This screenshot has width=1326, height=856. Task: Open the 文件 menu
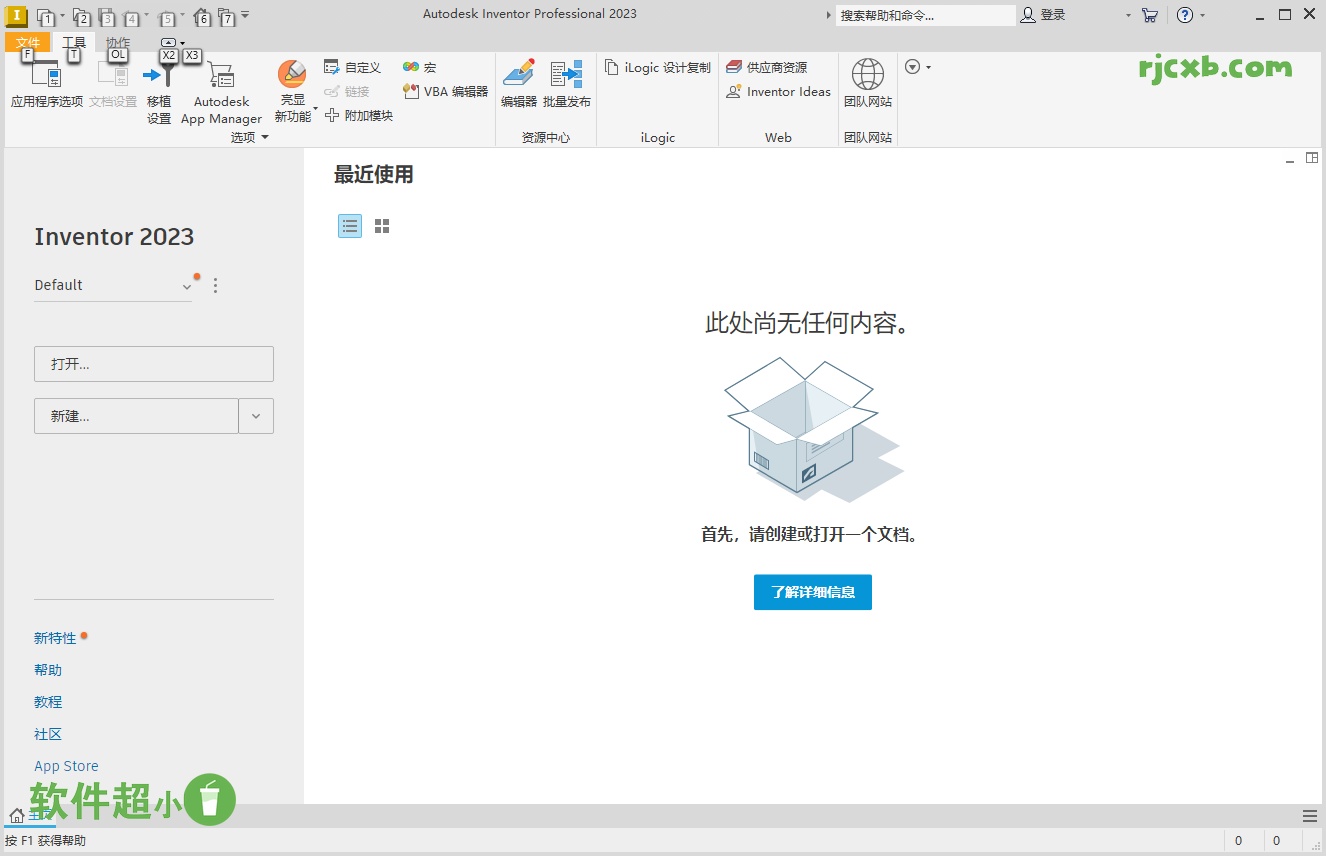27,43
